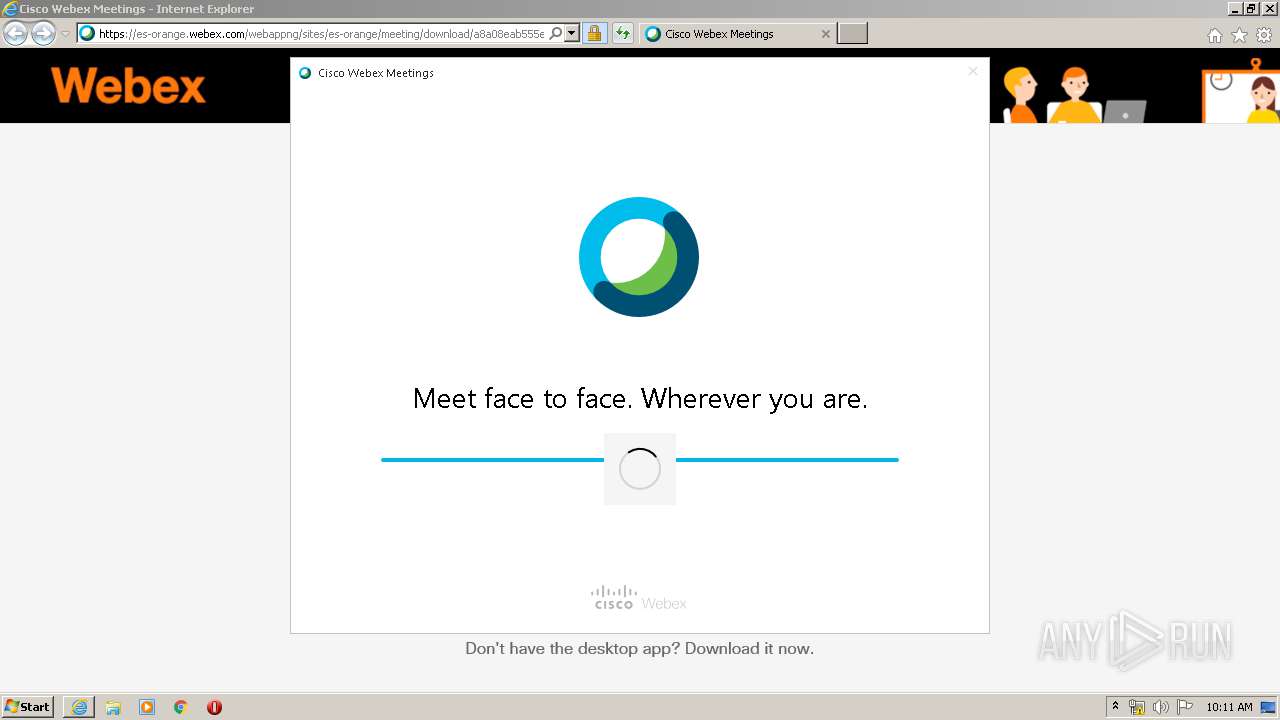1280x720 pixels.
Task: Open Internet Explorer from taskbar
Action: tap(79, 707)
